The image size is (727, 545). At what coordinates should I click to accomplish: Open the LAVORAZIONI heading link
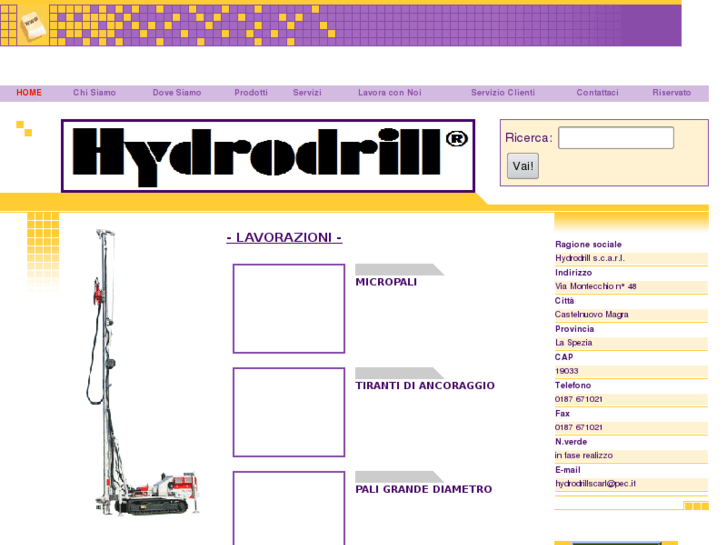[x=284, y=237]
